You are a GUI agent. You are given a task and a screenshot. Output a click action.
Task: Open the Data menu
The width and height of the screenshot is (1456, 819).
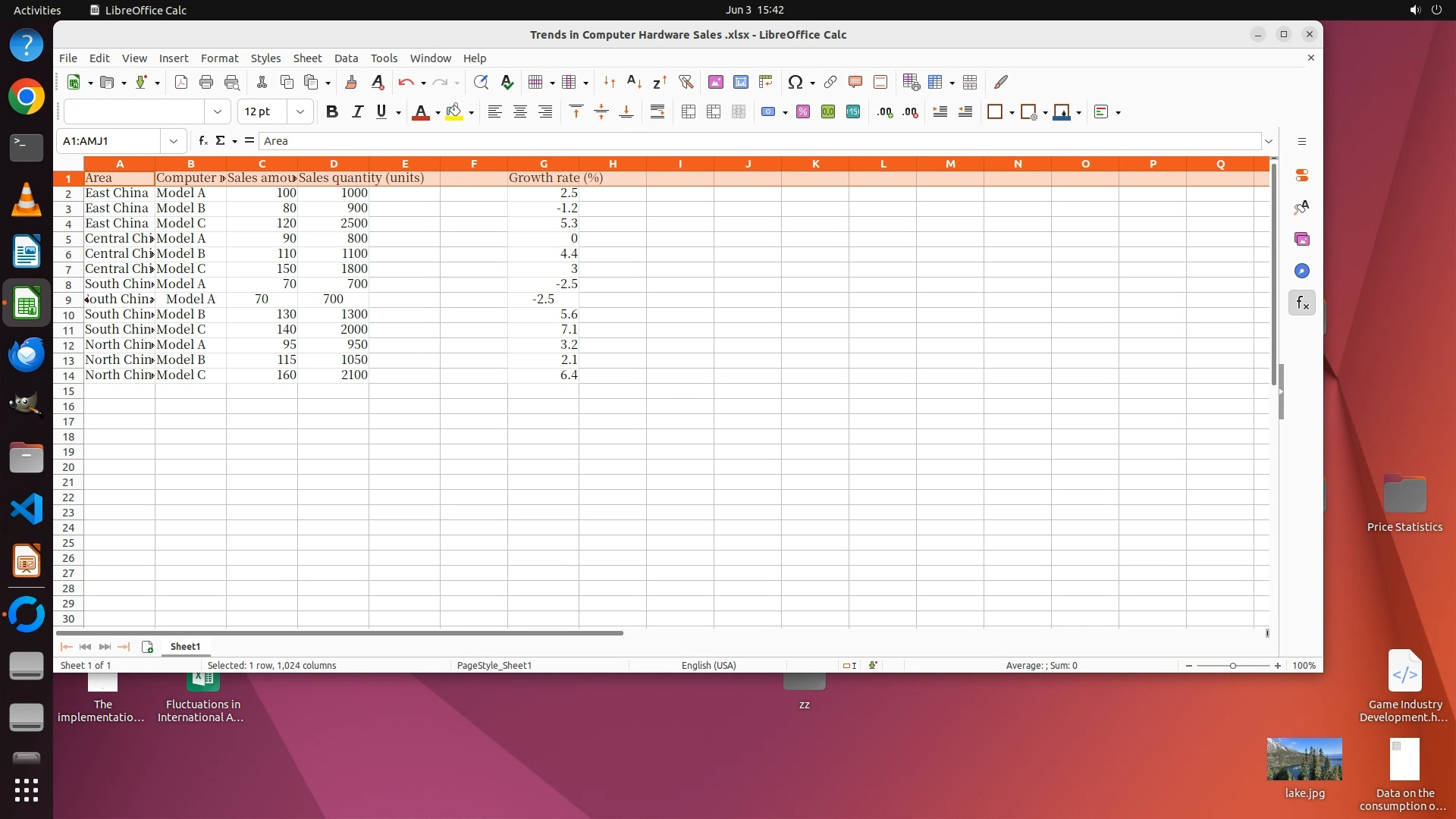coord(346,58)
